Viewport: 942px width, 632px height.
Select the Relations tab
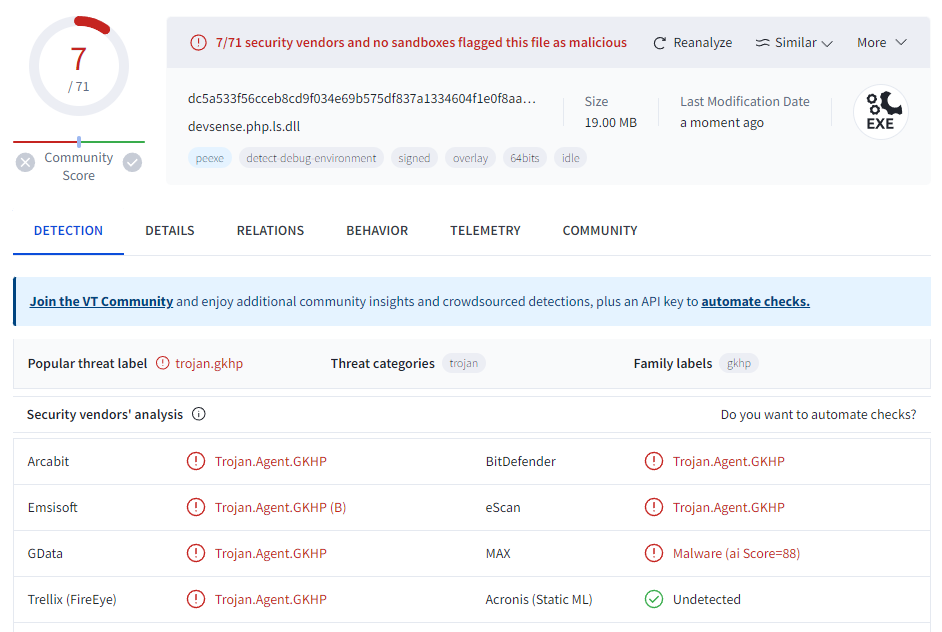[270, 231]
